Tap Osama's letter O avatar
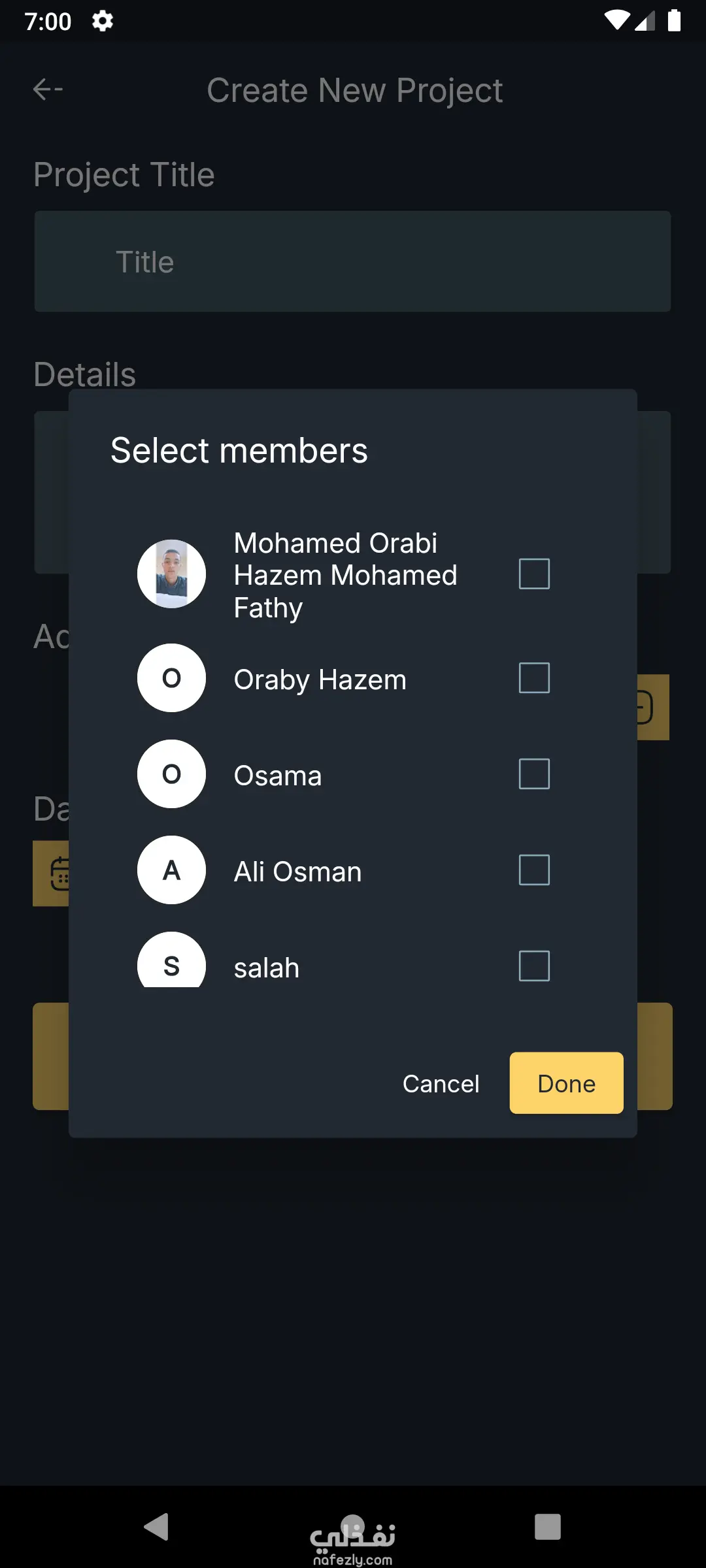Screen dimensions: 706x1568 171,774
